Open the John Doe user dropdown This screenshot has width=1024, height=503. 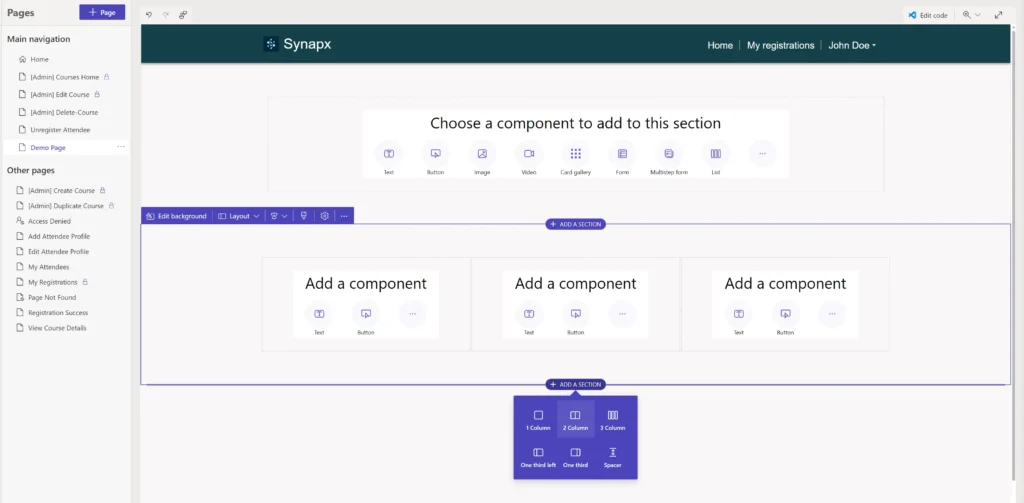852,45
